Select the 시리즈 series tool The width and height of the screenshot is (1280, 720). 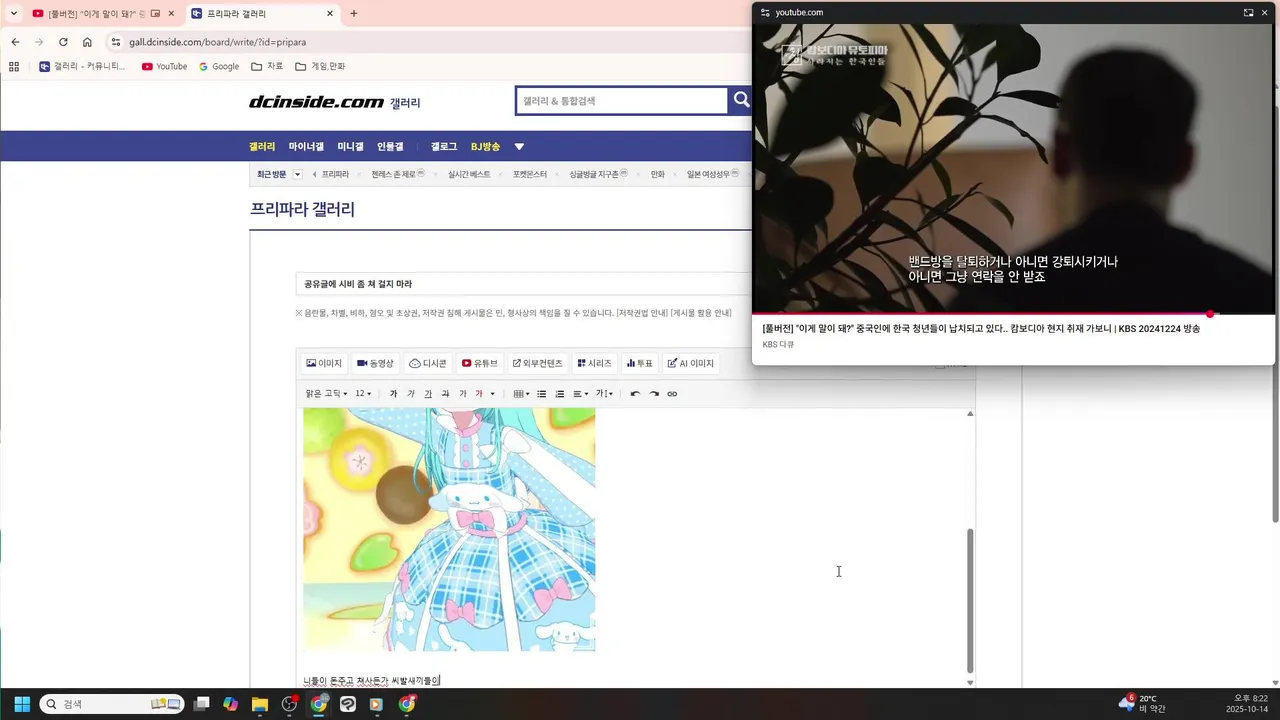594,363
